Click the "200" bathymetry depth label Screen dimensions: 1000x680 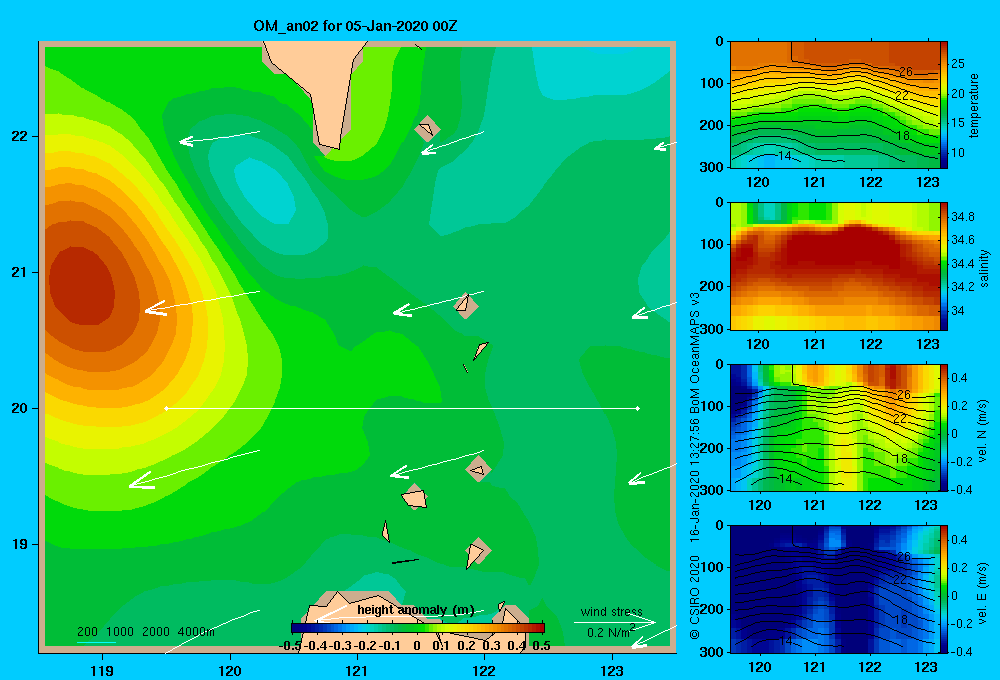click(x=87, y=632)
